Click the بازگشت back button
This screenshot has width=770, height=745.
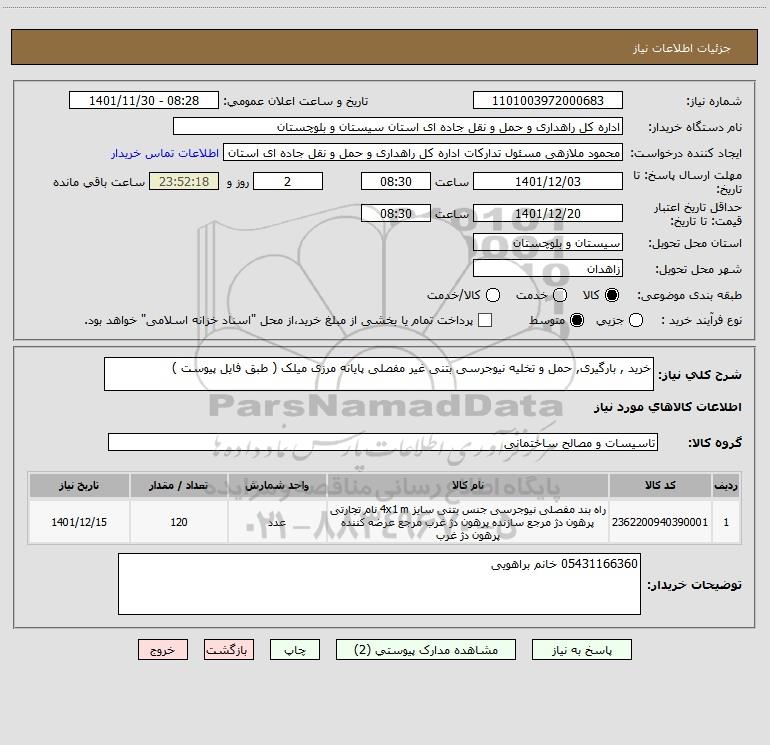[229, 650]
